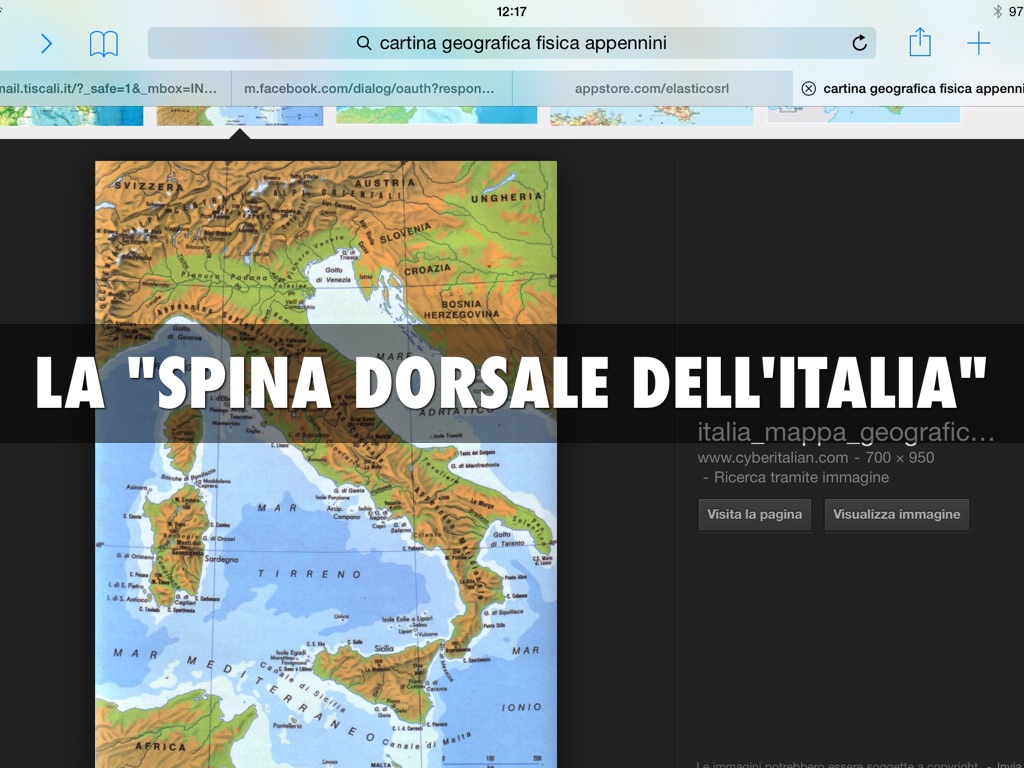Viewport: 1024px width, 768px height.
Task: Add a new tab with the plus icon
Action: pyautogui.click(x=978, y=43)
